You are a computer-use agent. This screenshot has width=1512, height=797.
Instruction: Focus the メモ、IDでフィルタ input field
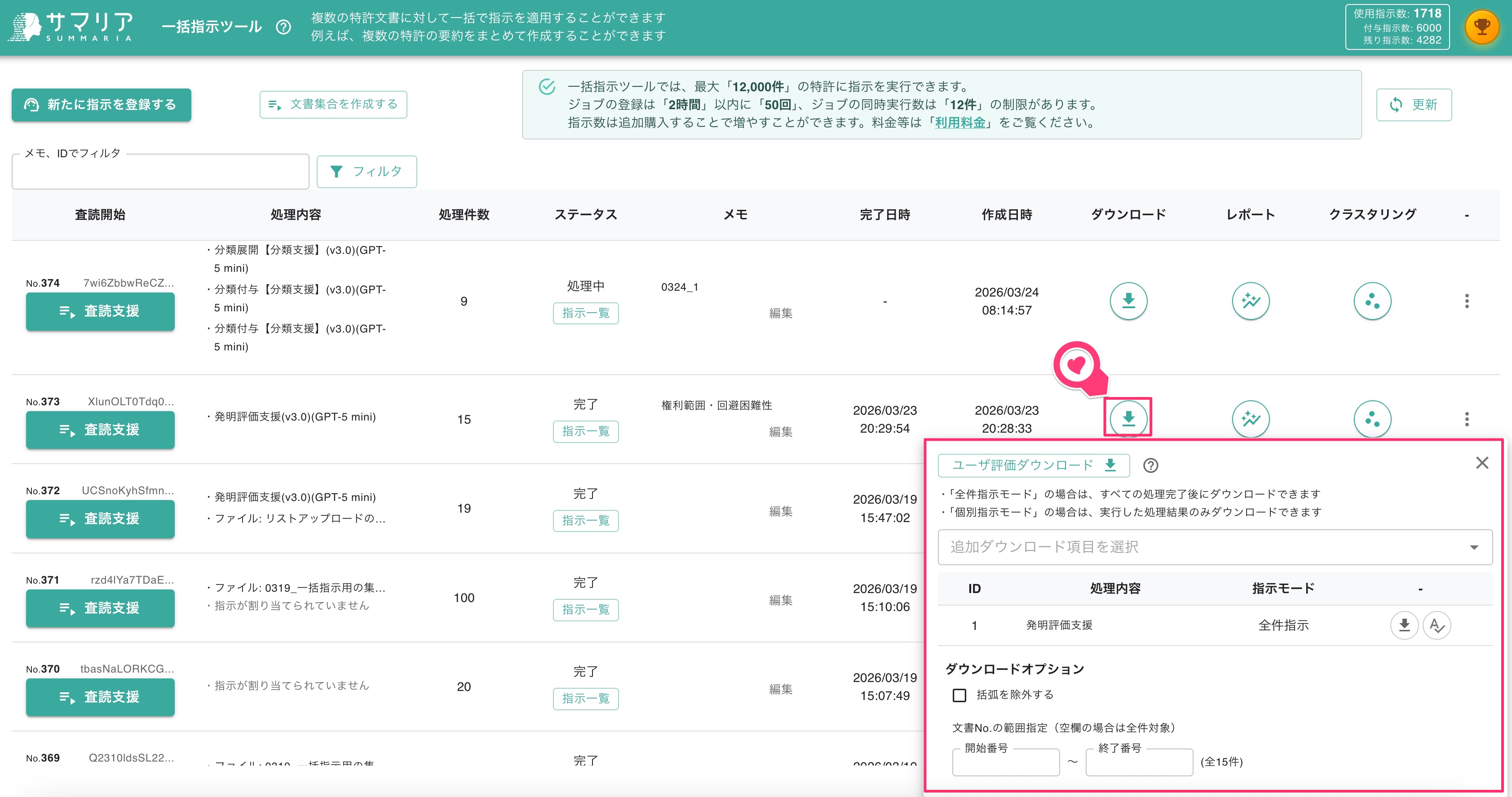(x=160, y=171)
